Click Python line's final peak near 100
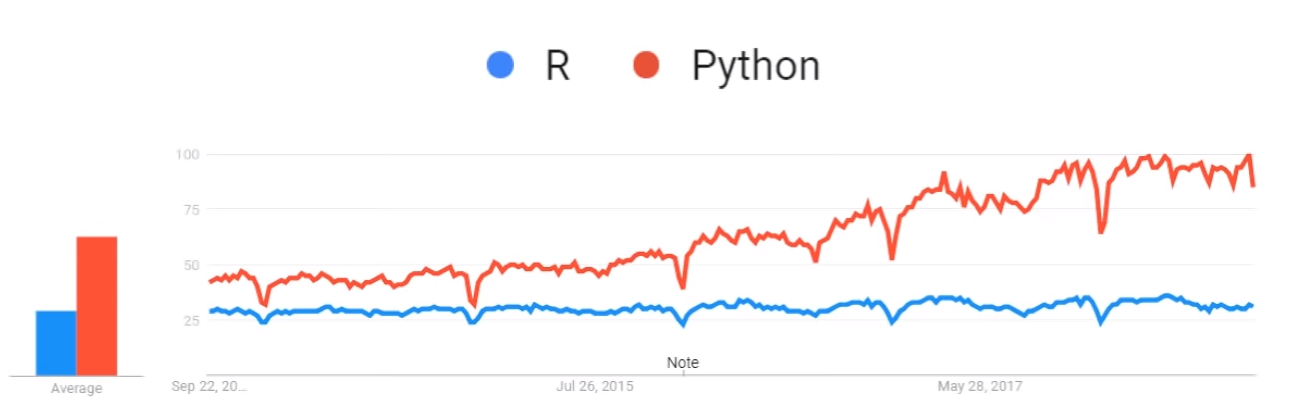1290x413 pixels. pos(1249,155)
